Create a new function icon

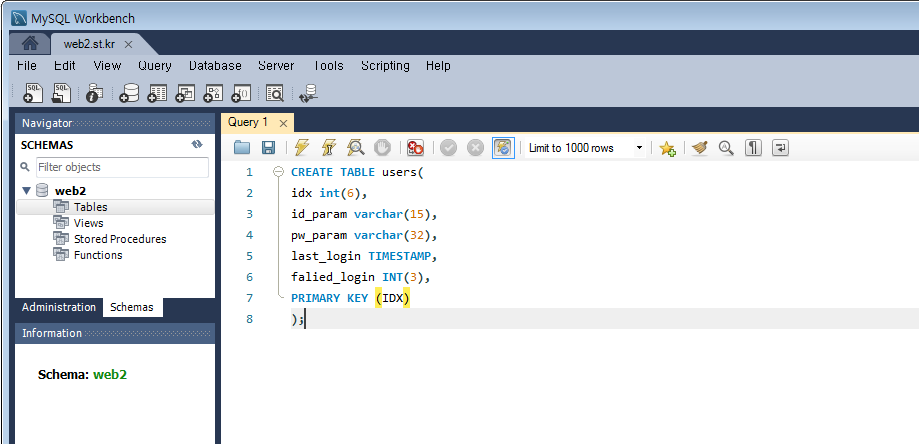(241, 93)
